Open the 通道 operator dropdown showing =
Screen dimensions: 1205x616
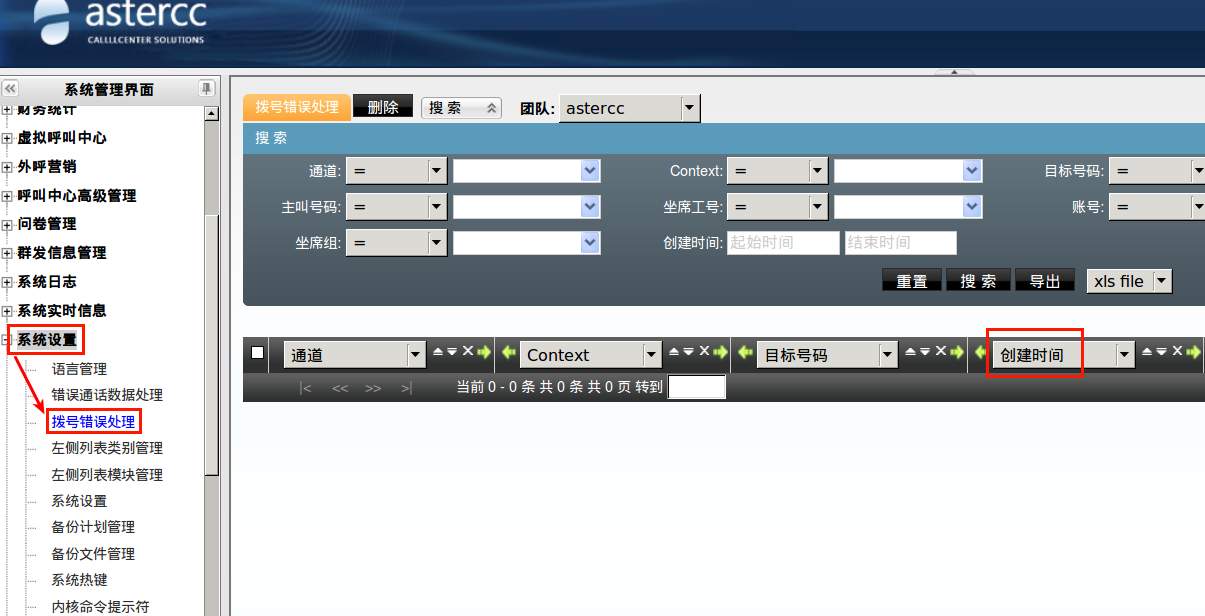click(x=436, y=171)
